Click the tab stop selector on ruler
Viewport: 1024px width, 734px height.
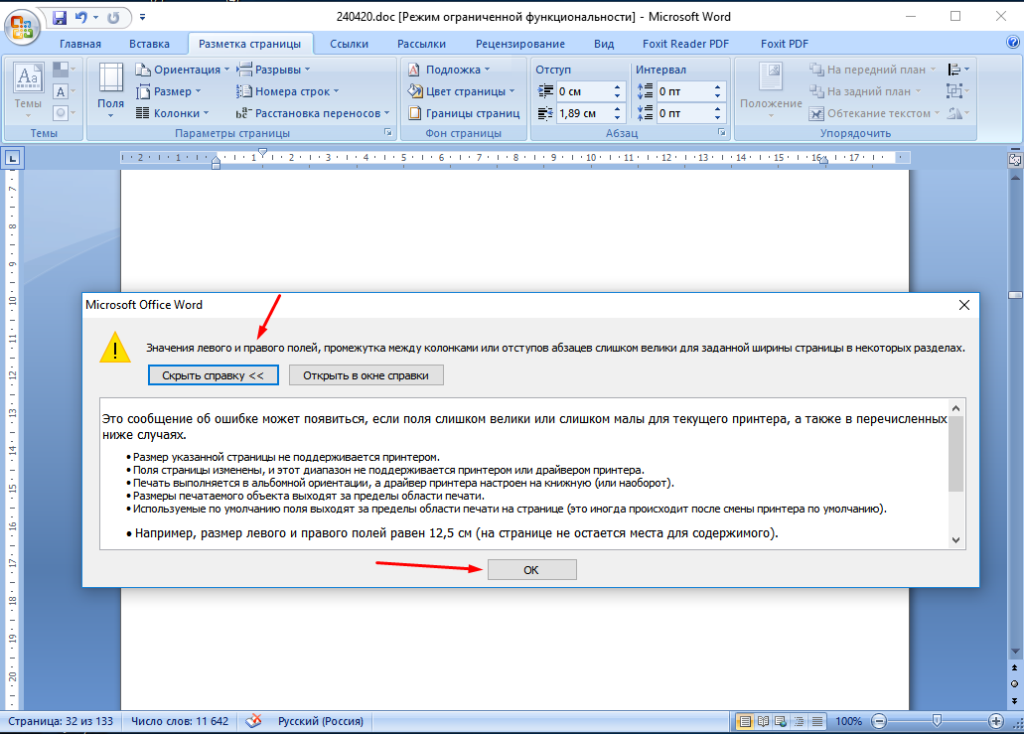(x=13, y=158)
